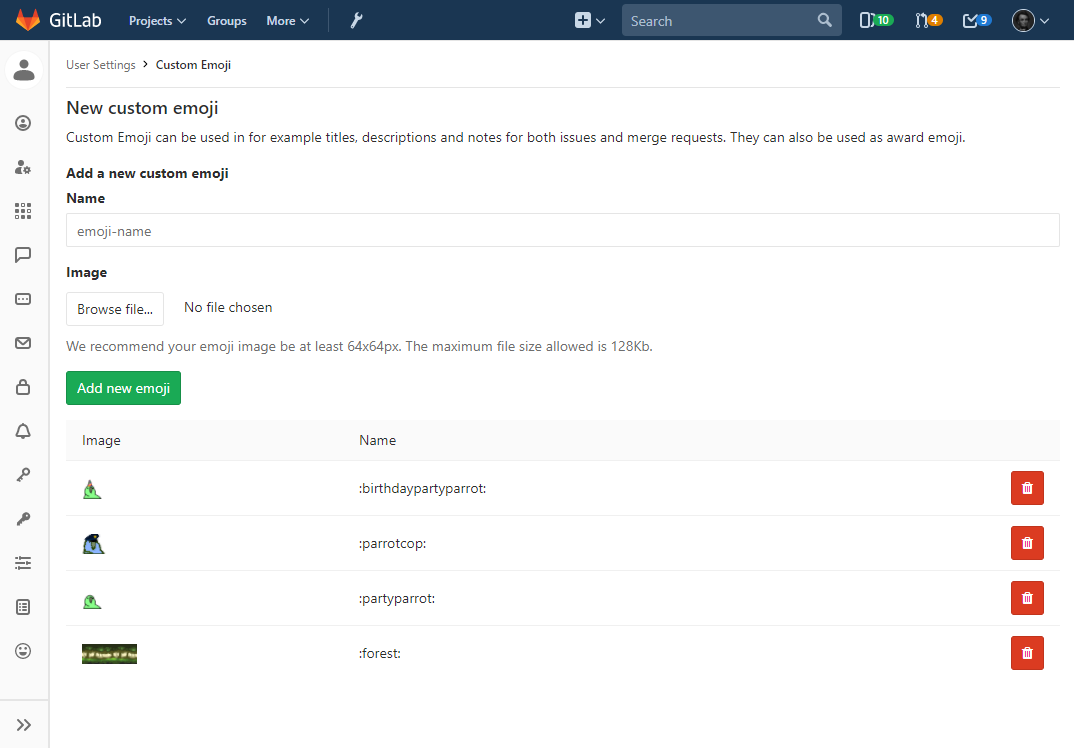Delete the birthdaypartyparrot emoji
This screenshot has height=748, width=1074.
pos(1027,488)
